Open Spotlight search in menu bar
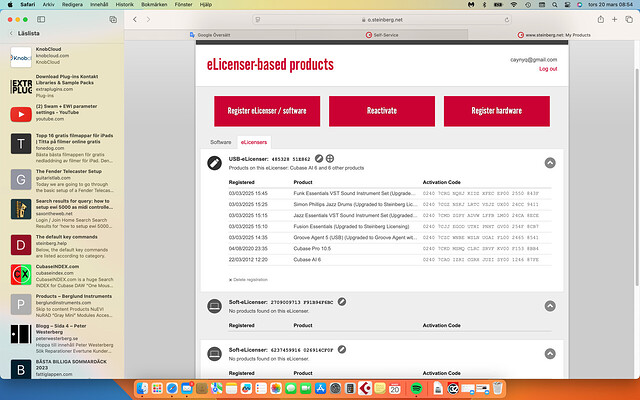This screenshot has width=640, height=400. [554, 4]
